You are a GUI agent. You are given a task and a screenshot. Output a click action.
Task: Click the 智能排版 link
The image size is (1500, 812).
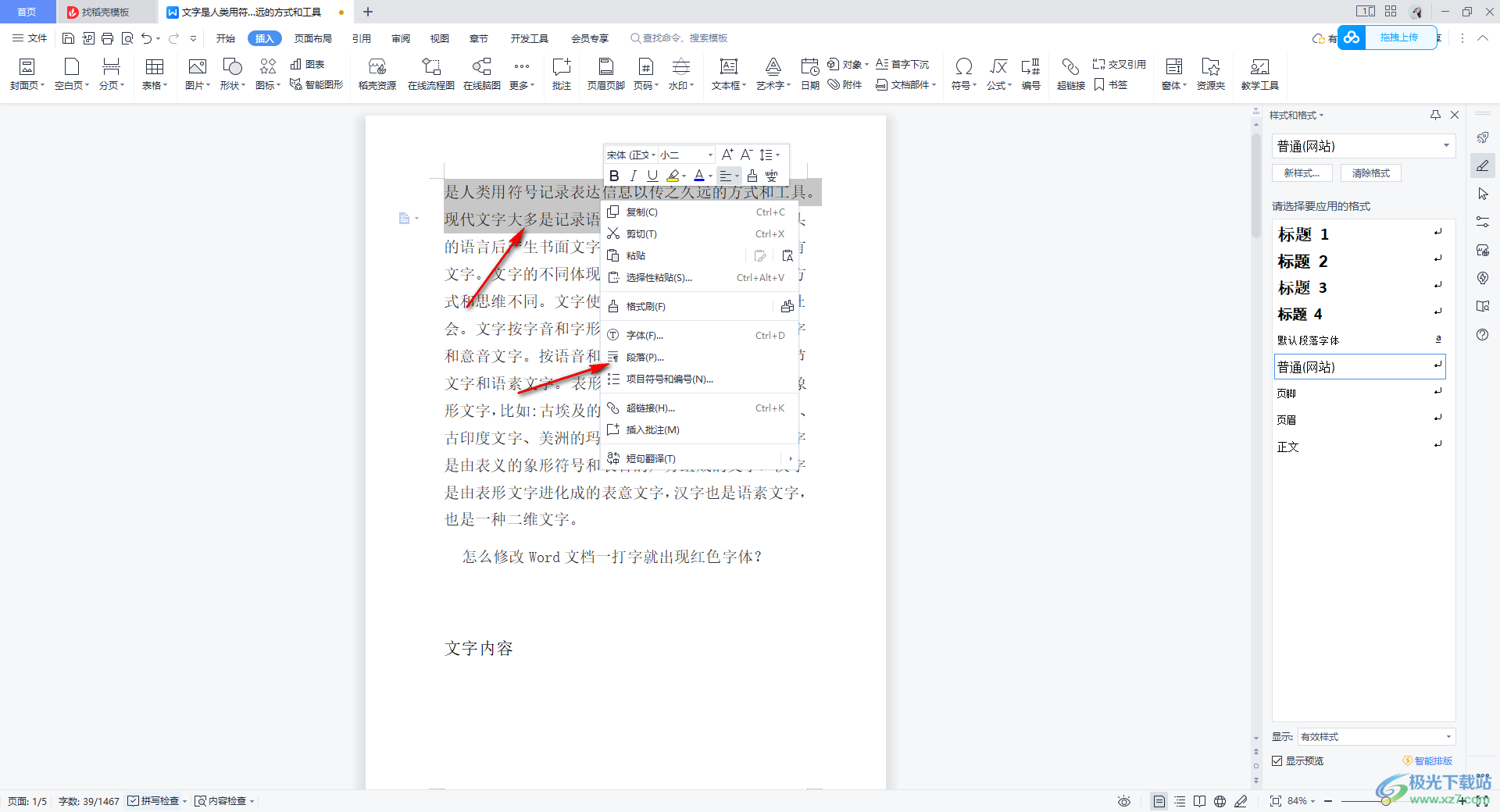coord(1428,760)
